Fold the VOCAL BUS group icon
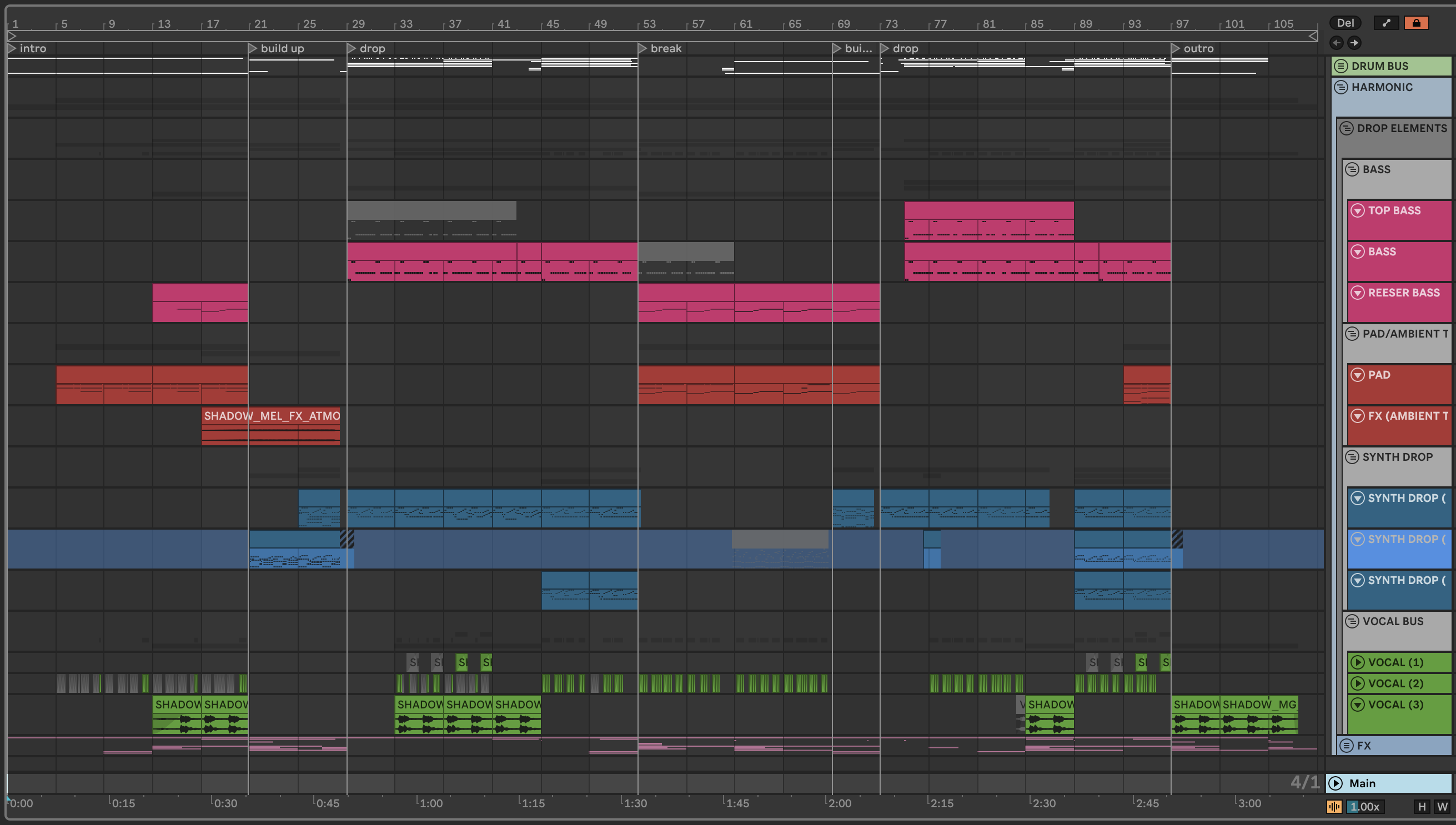Screen dimensions: 1456x825 (x=1352, y=621)
